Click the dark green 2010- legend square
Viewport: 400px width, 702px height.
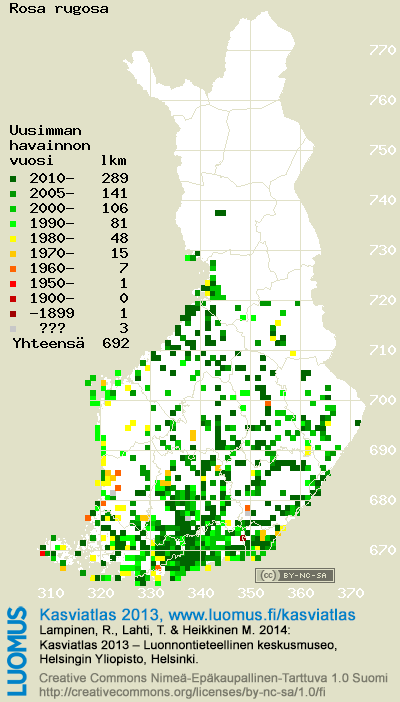pyautogui.click(x=13, y=179)
